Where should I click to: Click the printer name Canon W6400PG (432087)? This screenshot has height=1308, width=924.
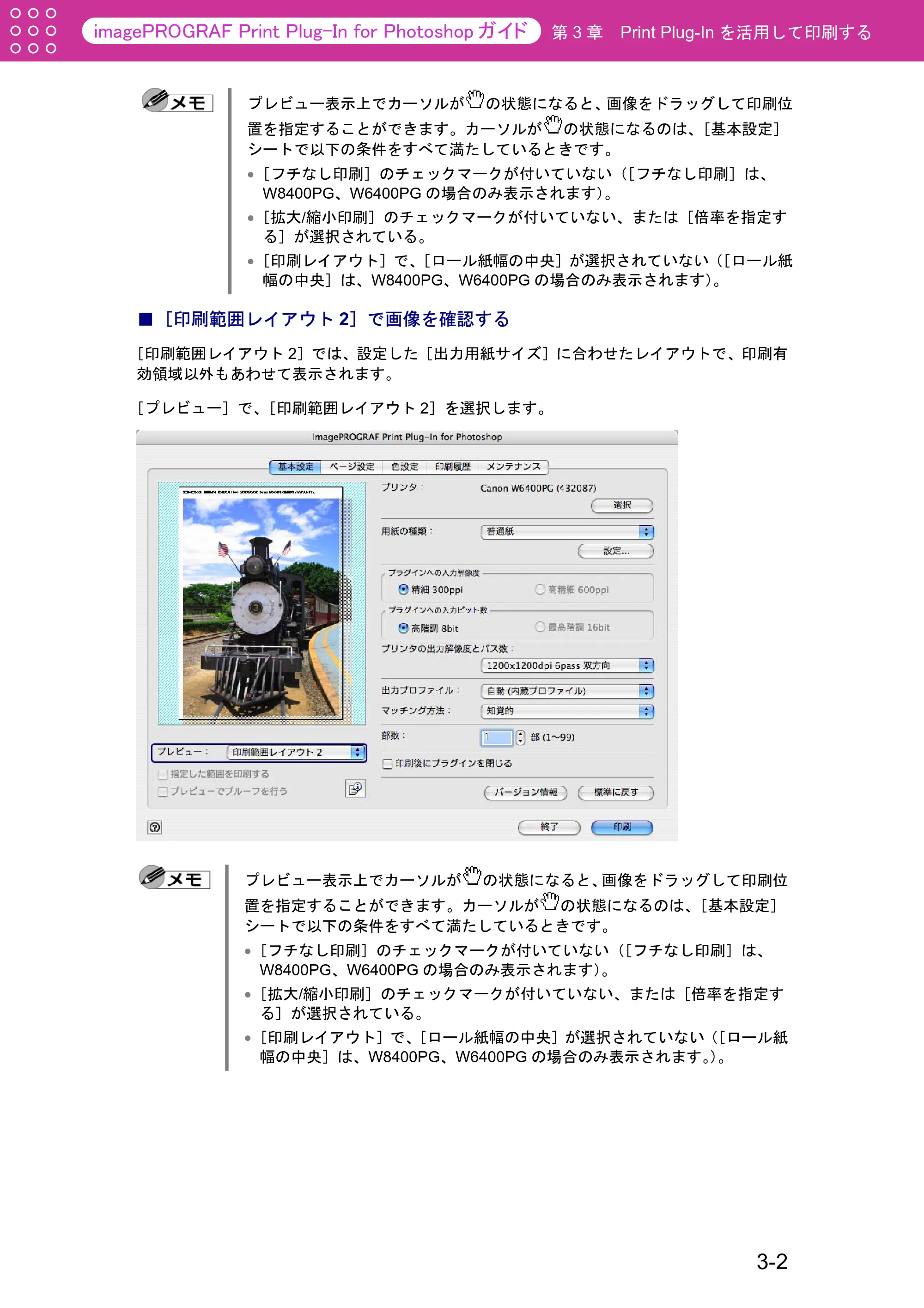coord(538,488)
